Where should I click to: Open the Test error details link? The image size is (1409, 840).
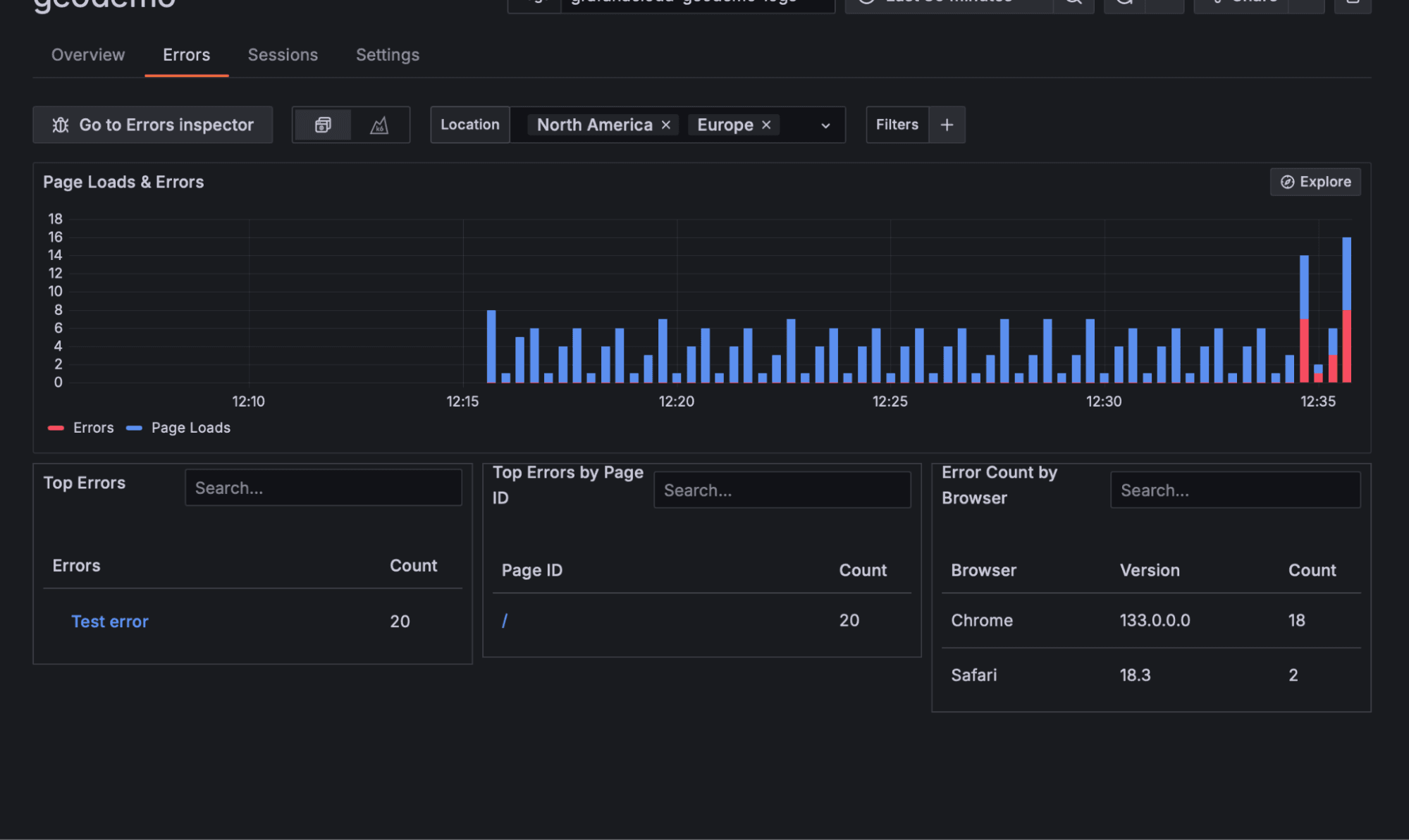coord(110,621)
